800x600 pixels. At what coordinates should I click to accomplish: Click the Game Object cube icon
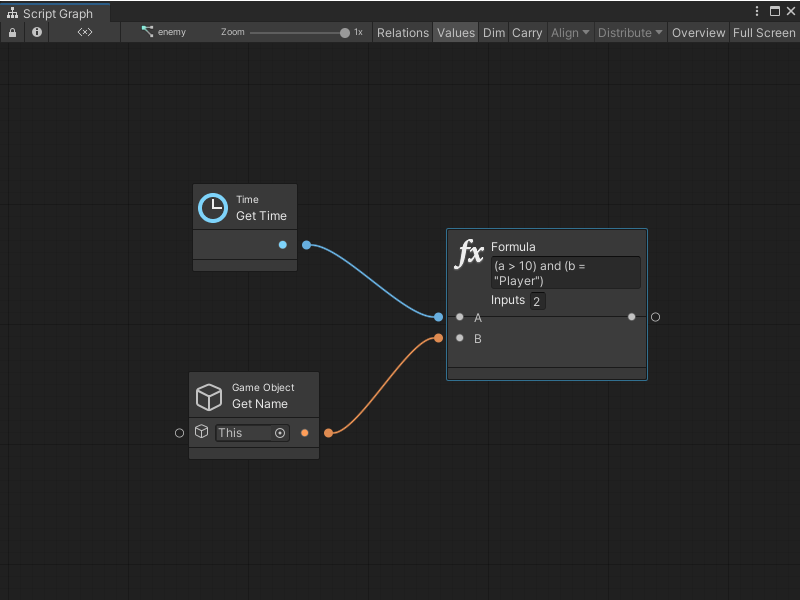tap(208, 397)
